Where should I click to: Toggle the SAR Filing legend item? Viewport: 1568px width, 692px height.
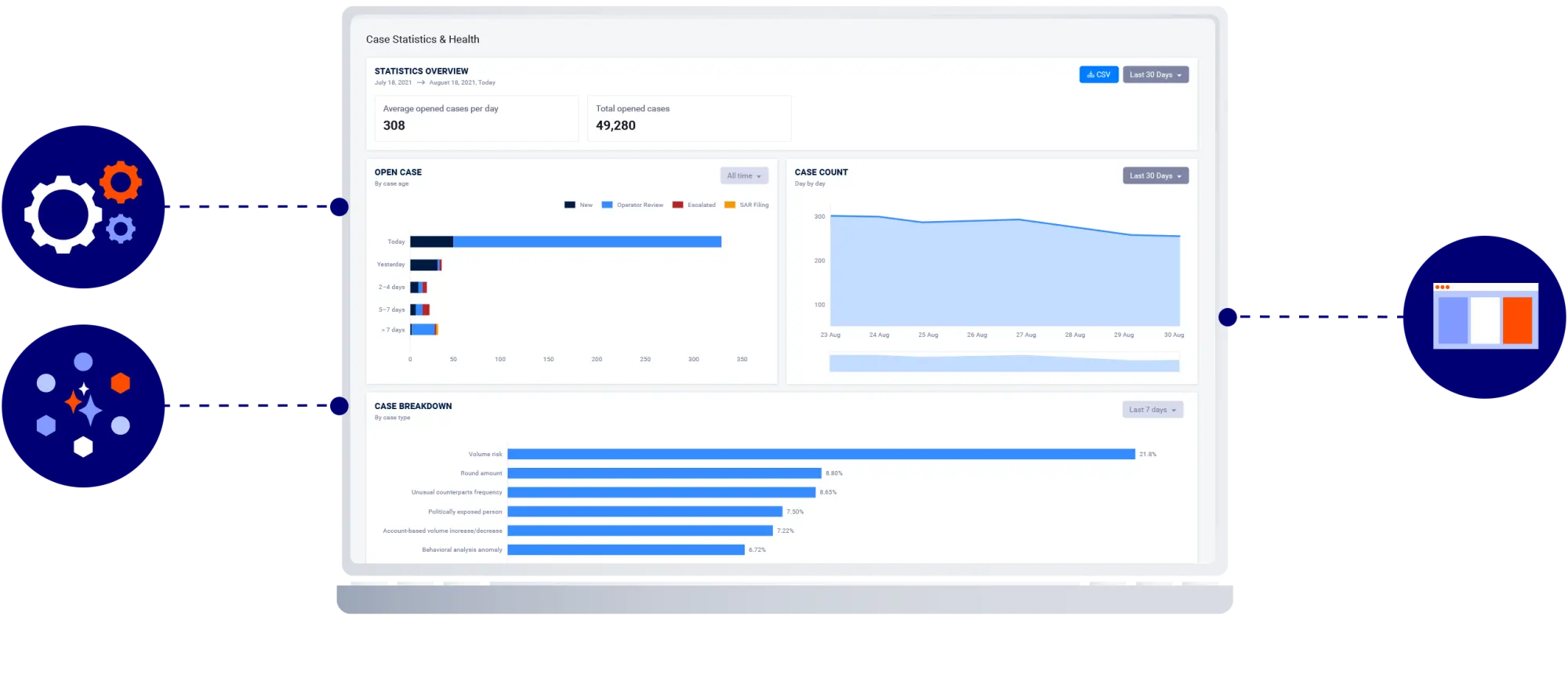[746, 205]
